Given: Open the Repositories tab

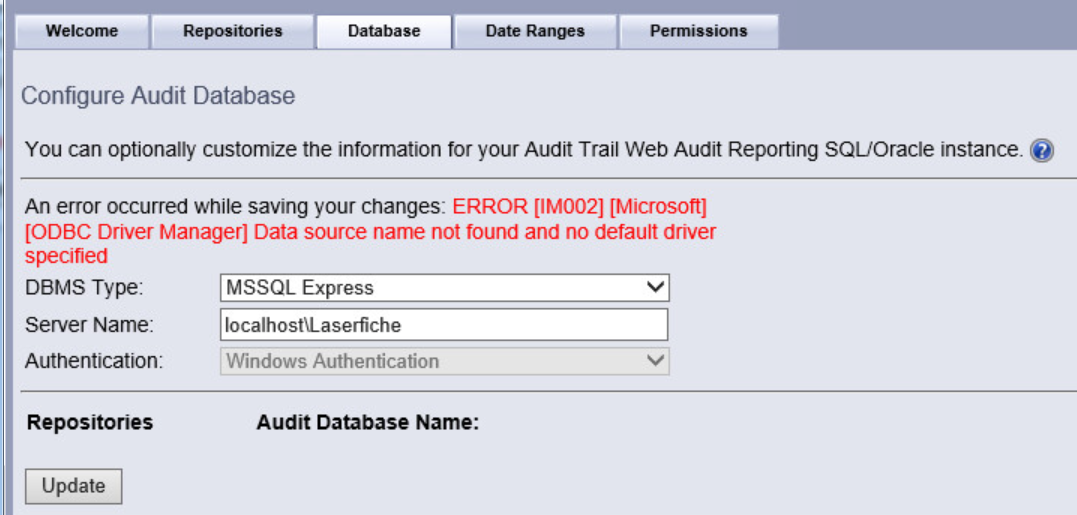Looking at the screenshot, I should pyautogui.click(x=233, y=31).
